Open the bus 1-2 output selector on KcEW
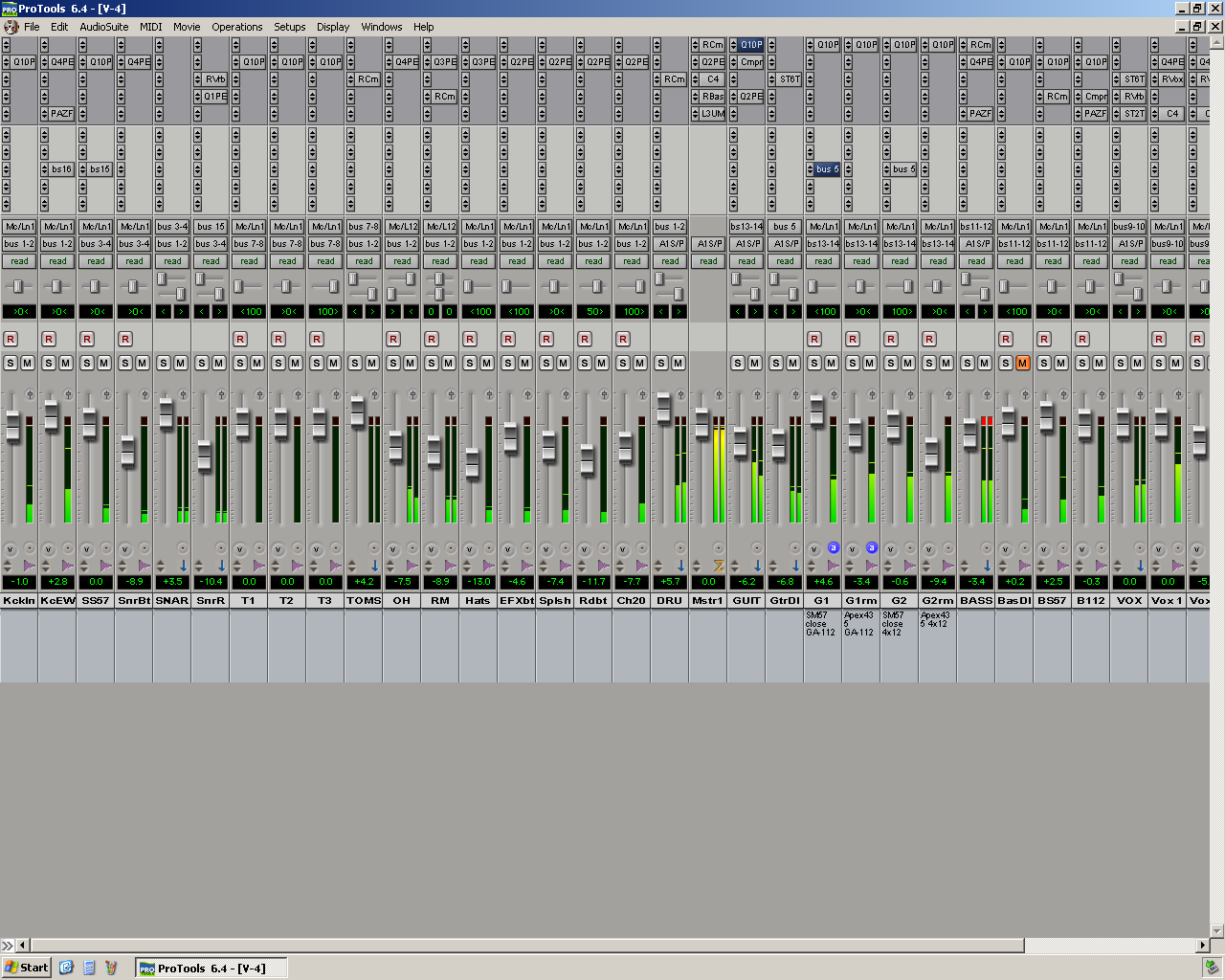The width and height of the screenshot is (1225, 980). (x=57, y=244)
